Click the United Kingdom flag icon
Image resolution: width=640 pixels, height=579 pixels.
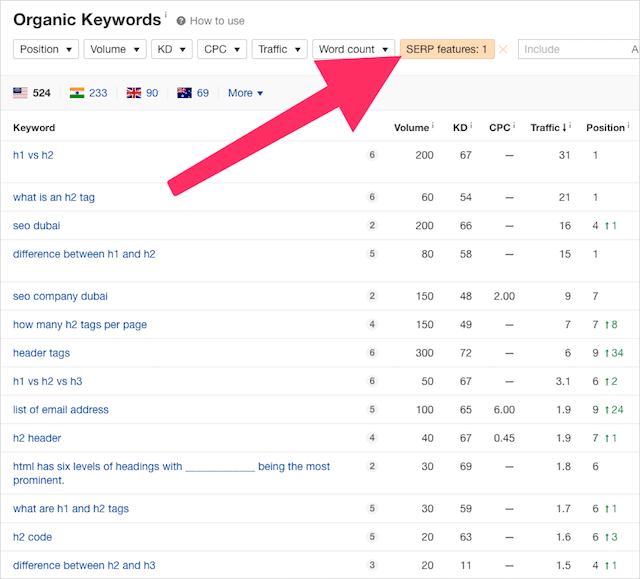click(134, 93)
